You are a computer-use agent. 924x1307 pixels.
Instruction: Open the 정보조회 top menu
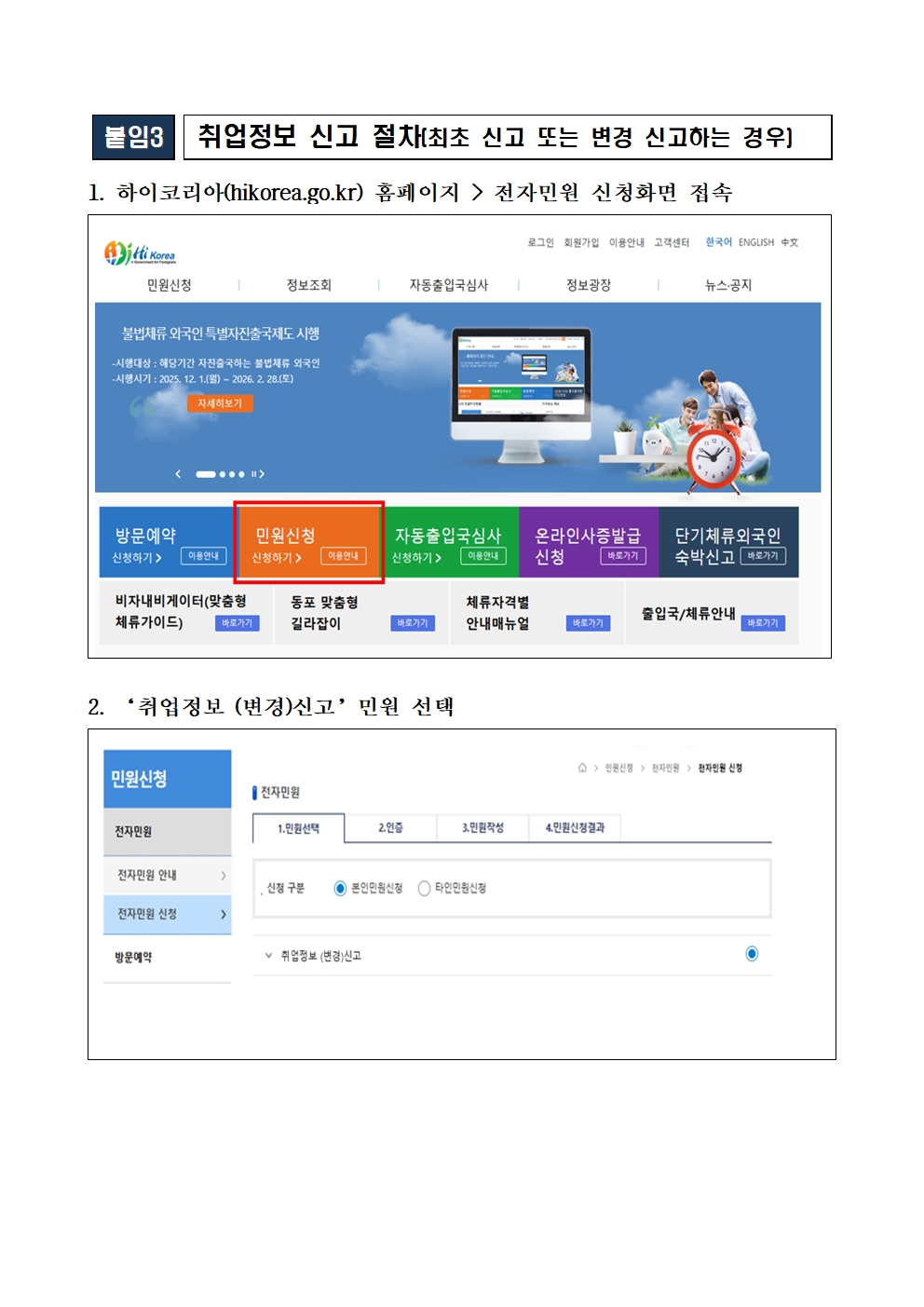pos(308,285)
